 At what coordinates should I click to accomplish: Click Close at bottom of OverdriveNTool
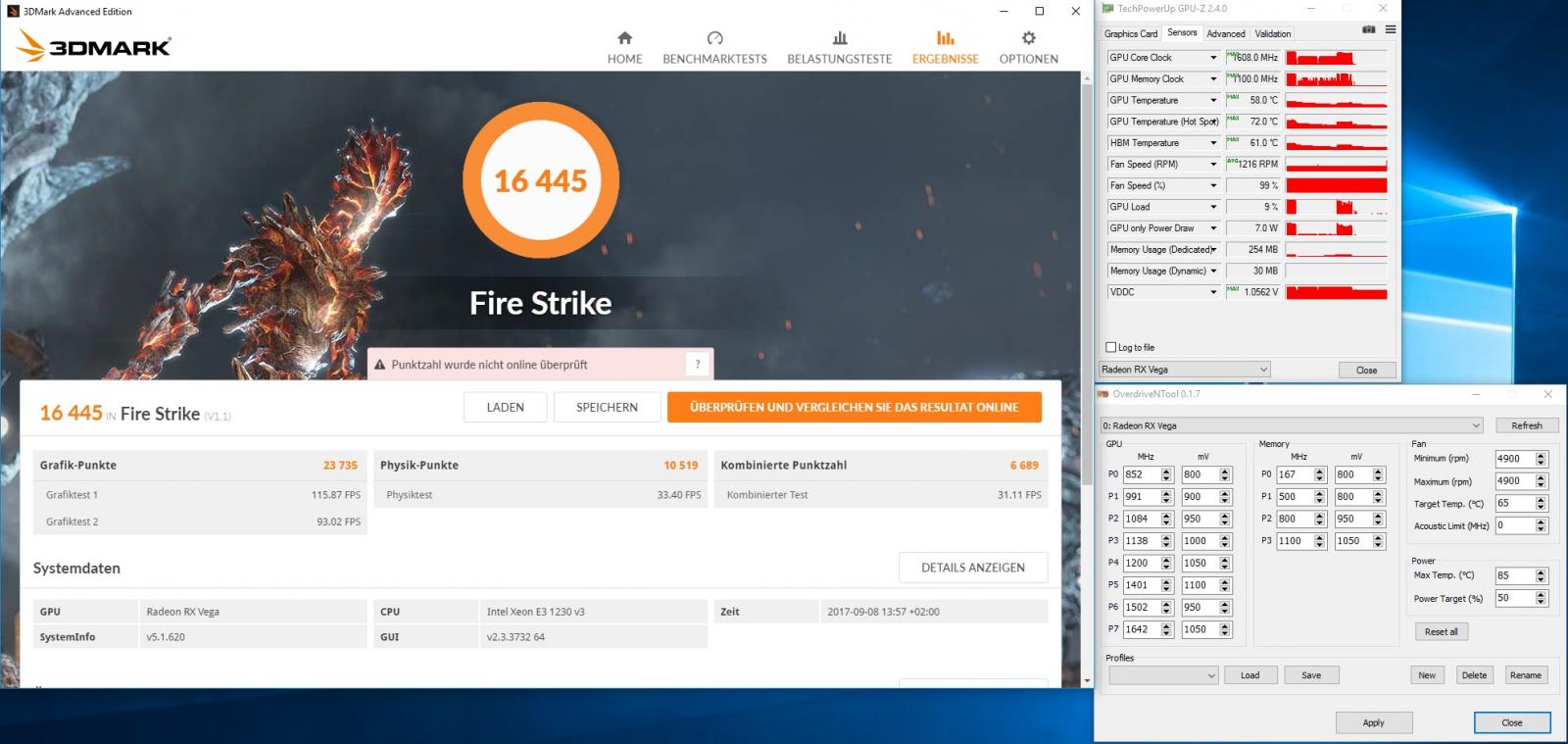1511,722
